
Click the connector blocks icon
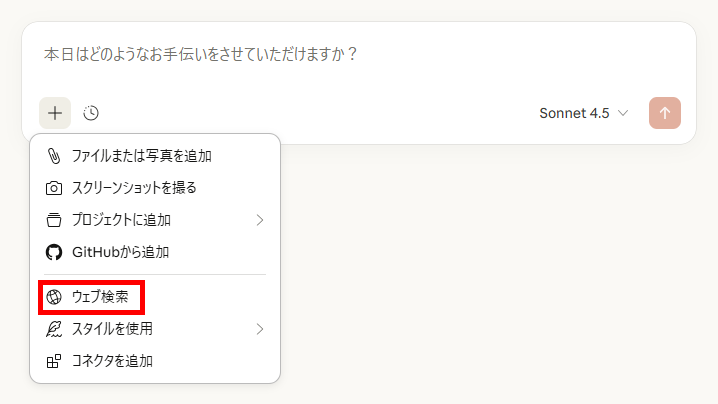click(54, 361)
